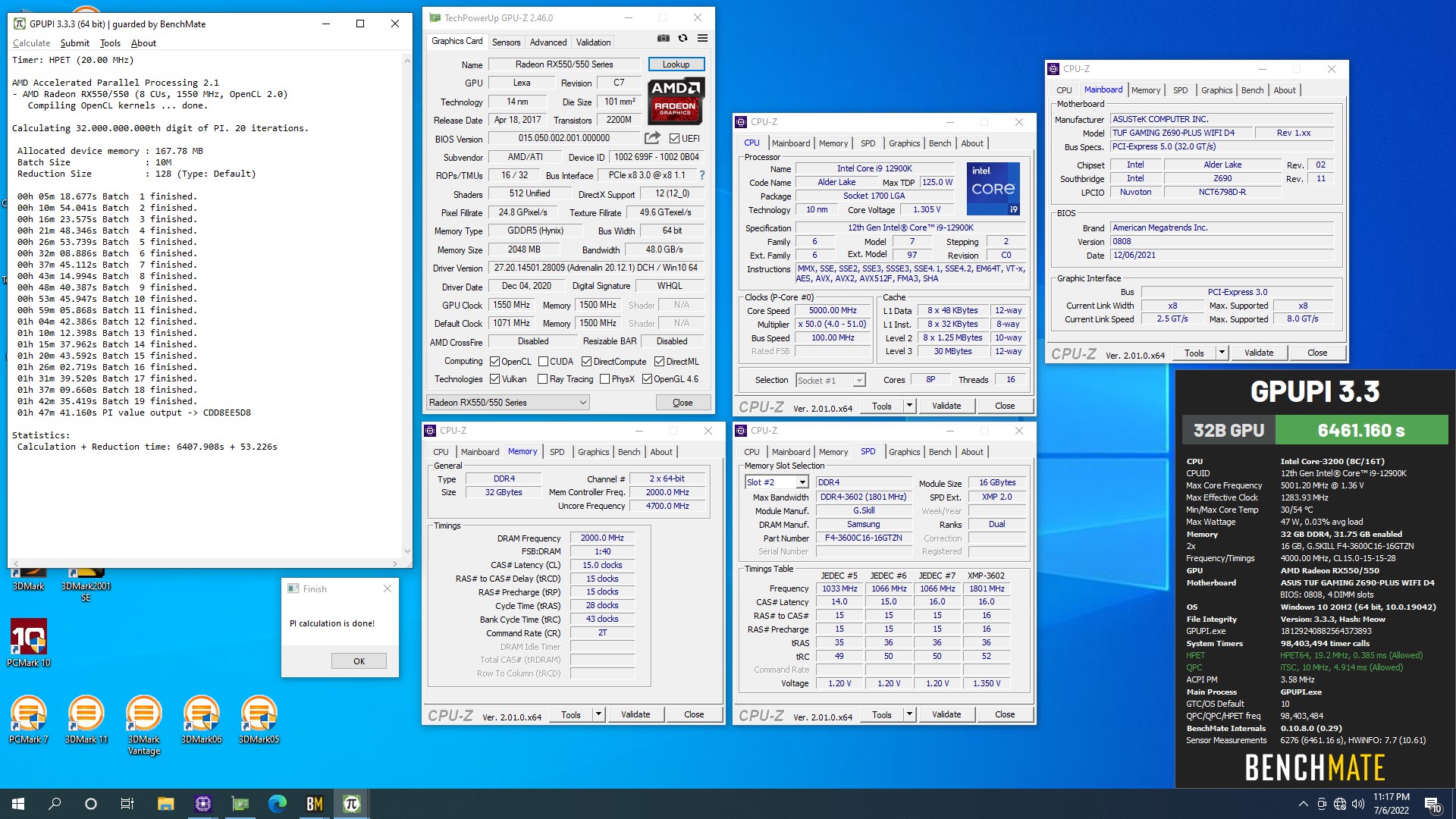This screenshot has width=1456, height=819.
Task: Click Intel Core i9 logo in CPU-Z
Action: (x=993, y=188)
